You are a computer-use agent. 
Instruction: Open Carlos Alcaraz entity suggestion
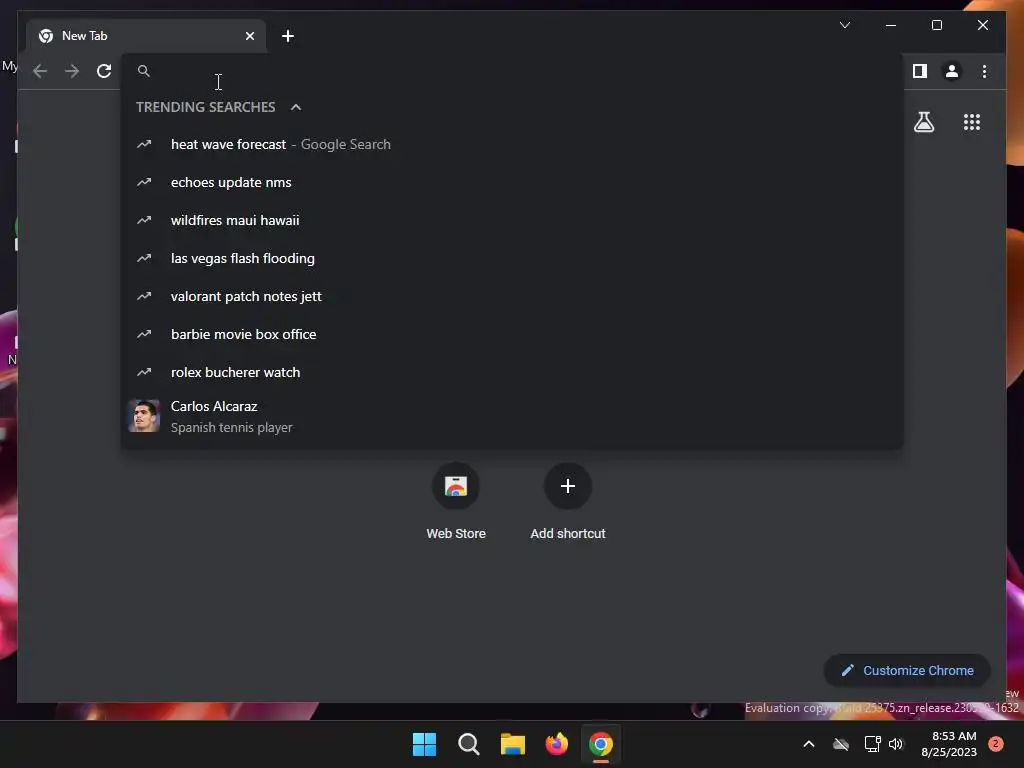(512, 416)
